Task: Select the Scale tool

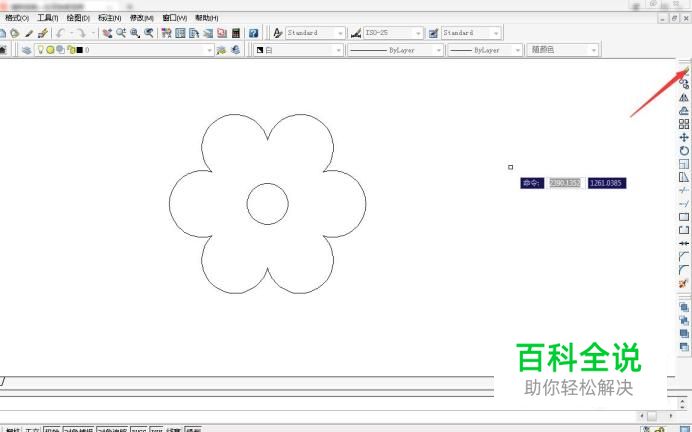Action: [684, 164]
